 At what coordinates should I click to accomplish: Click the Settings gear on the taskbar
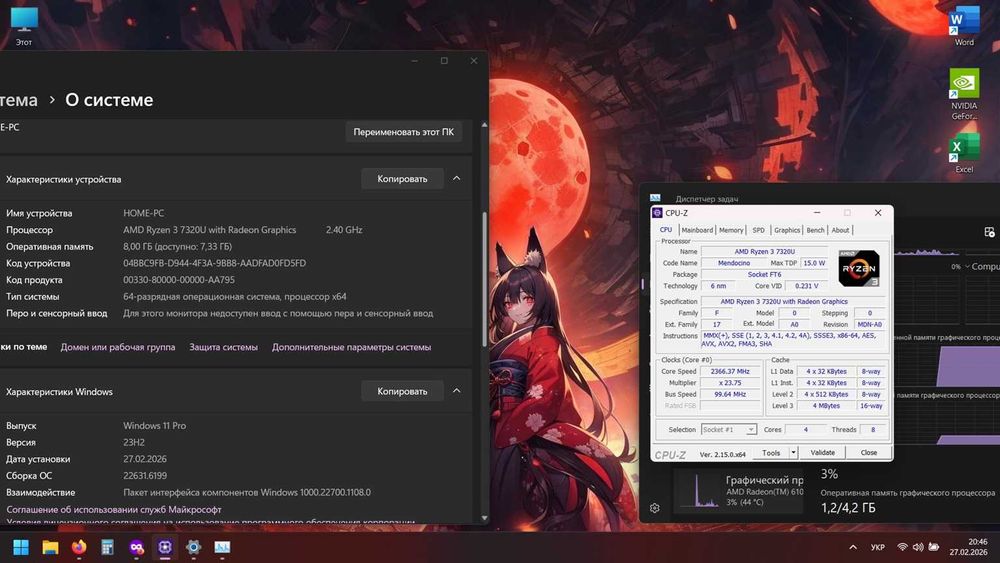tap(194, 547)
